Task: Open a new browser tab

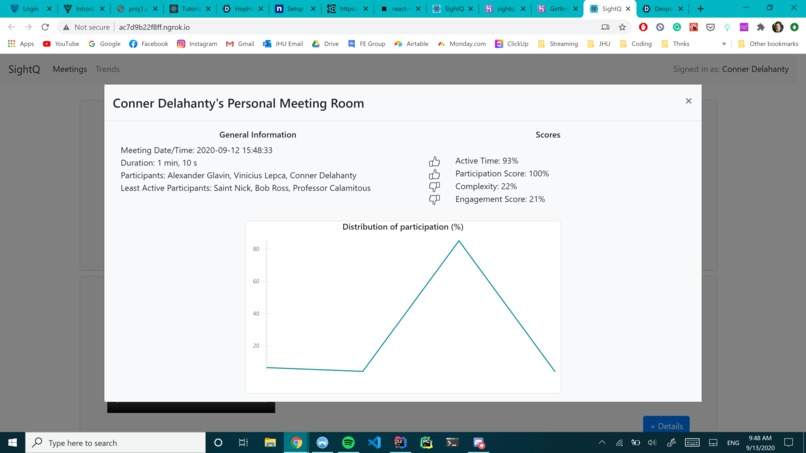Action: (700, 9)
